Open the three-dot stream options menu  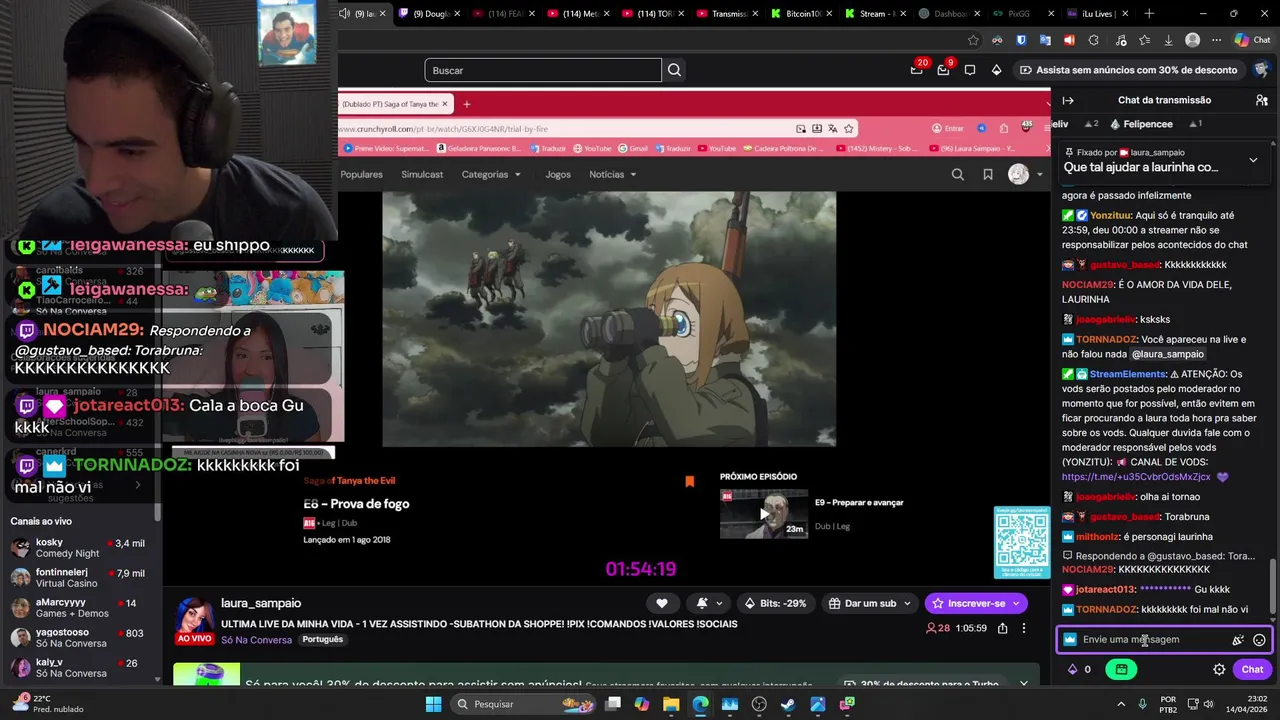[x=1023, y=628]
